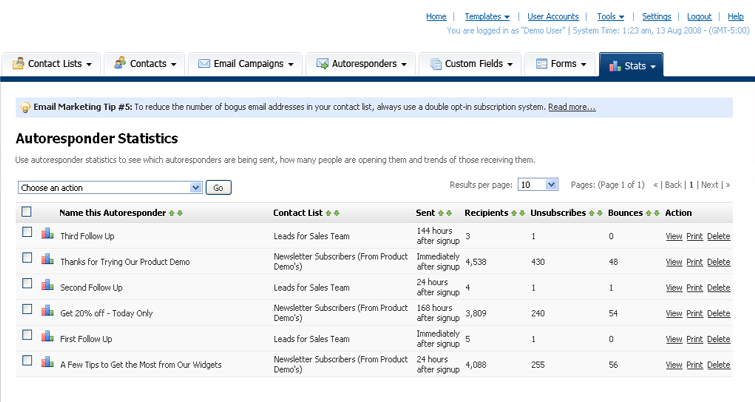
Task: Click the unsubscribes value 255
Action: (538, 364)
